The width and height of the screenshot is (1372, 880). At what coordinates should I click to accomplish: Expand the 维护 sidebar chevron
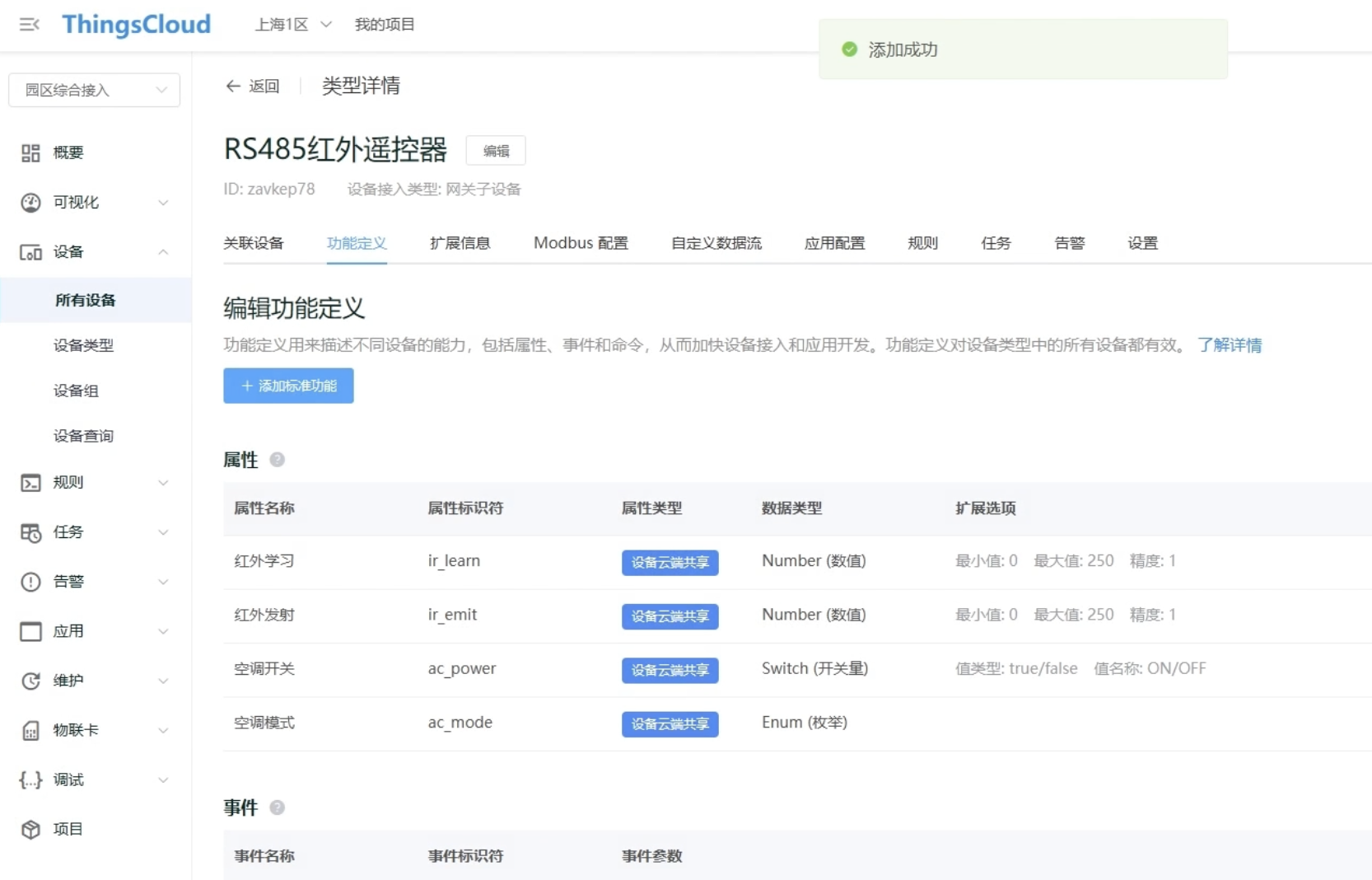(163, 681)
